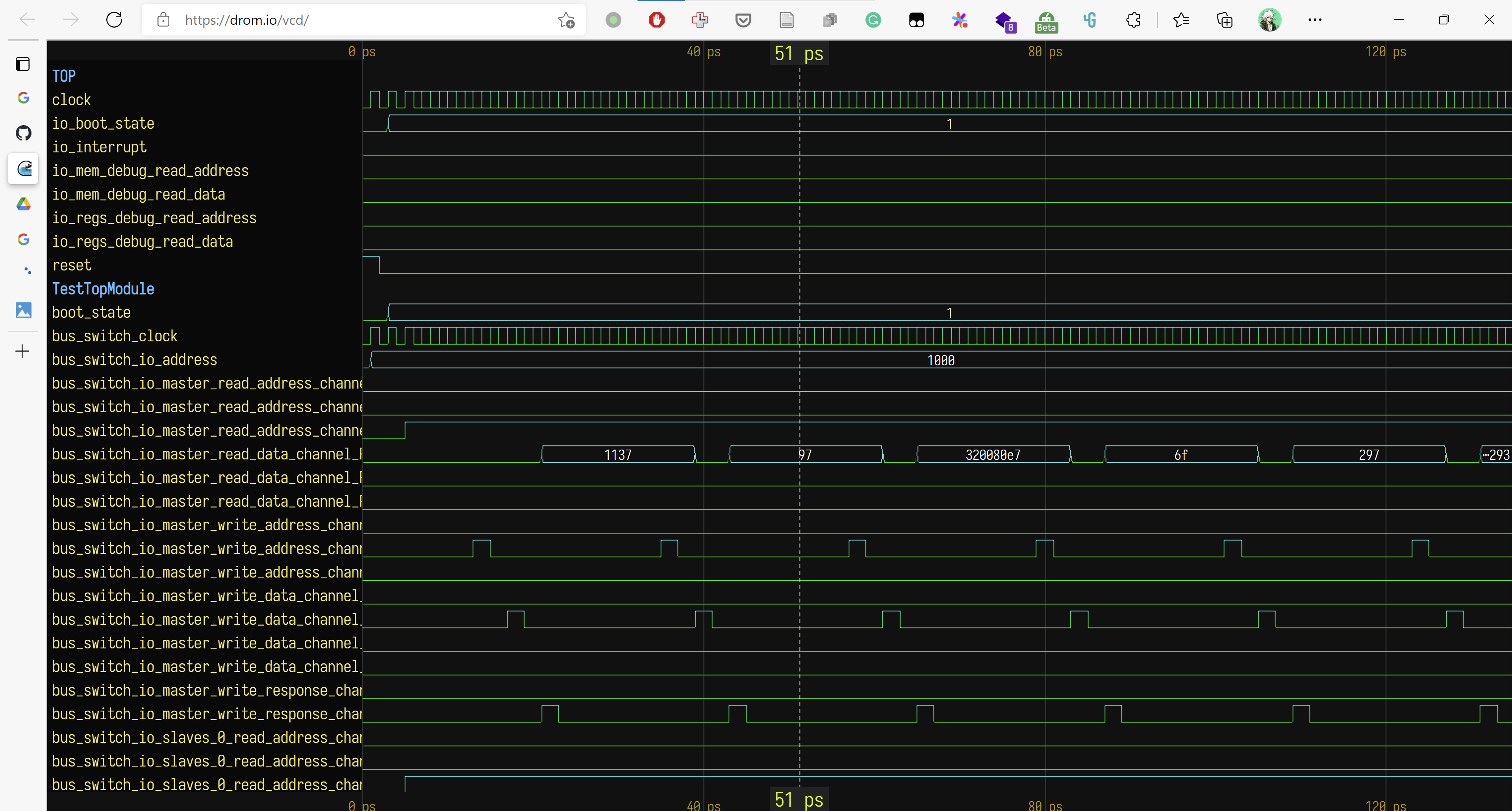Click the 40 ps top time marker
Image resolution: width=1512 pixels, height=811 pixels.
click(x=704, y=52)
